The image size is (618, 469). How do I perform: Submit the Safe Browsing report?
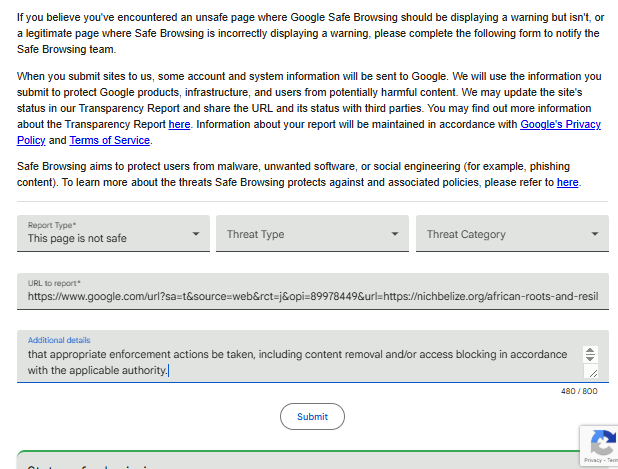point(312,417)
